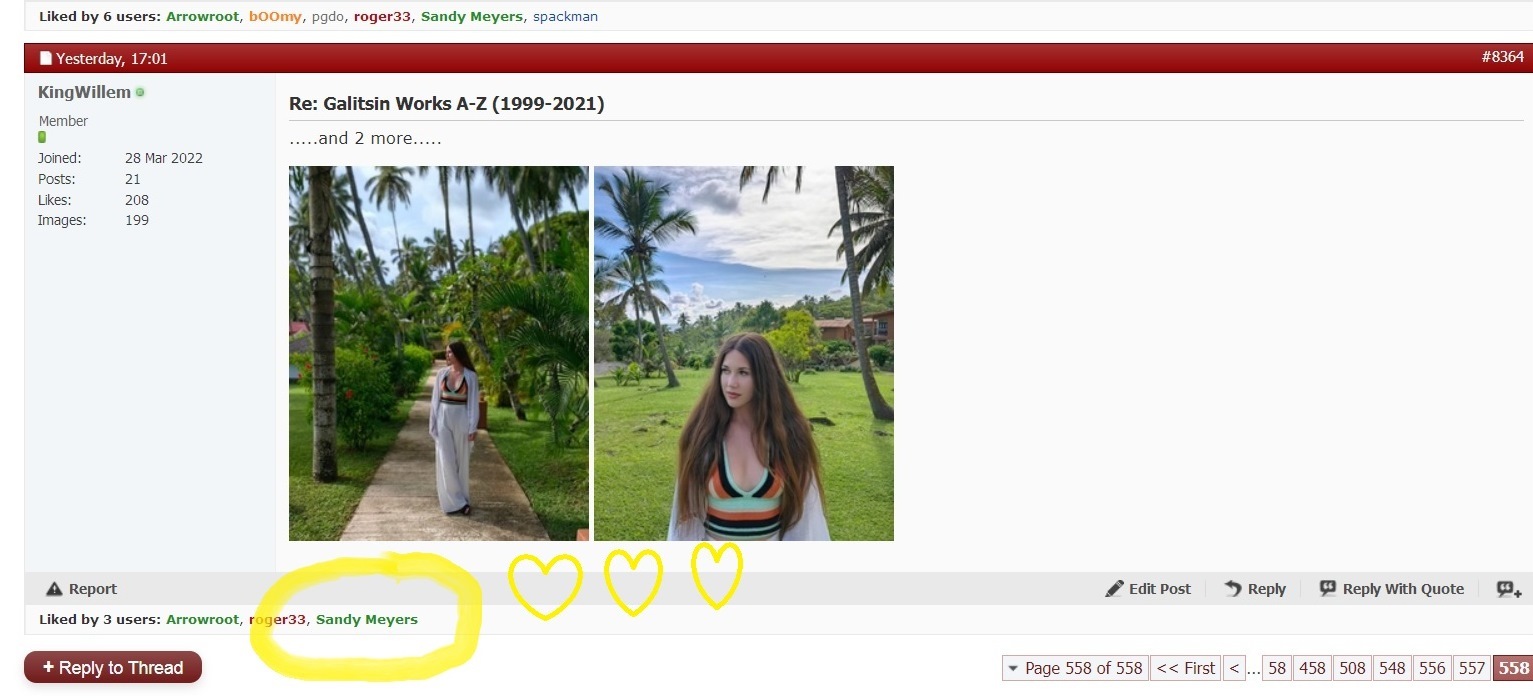Open spackman user profile link
The width and height of the screenshot is (1533, 699).
(565, 17)
